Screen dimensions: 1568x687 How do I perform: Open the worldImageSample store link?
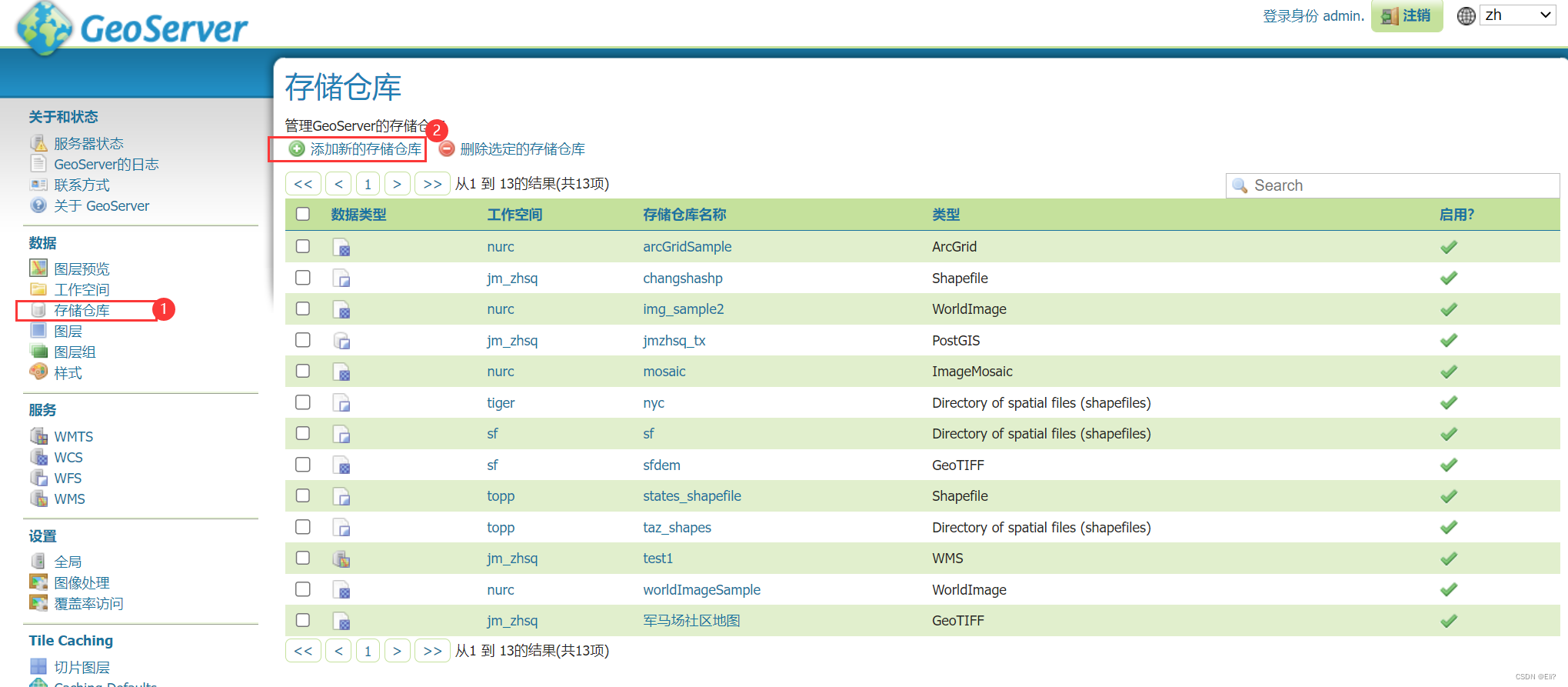click(701, 590)
